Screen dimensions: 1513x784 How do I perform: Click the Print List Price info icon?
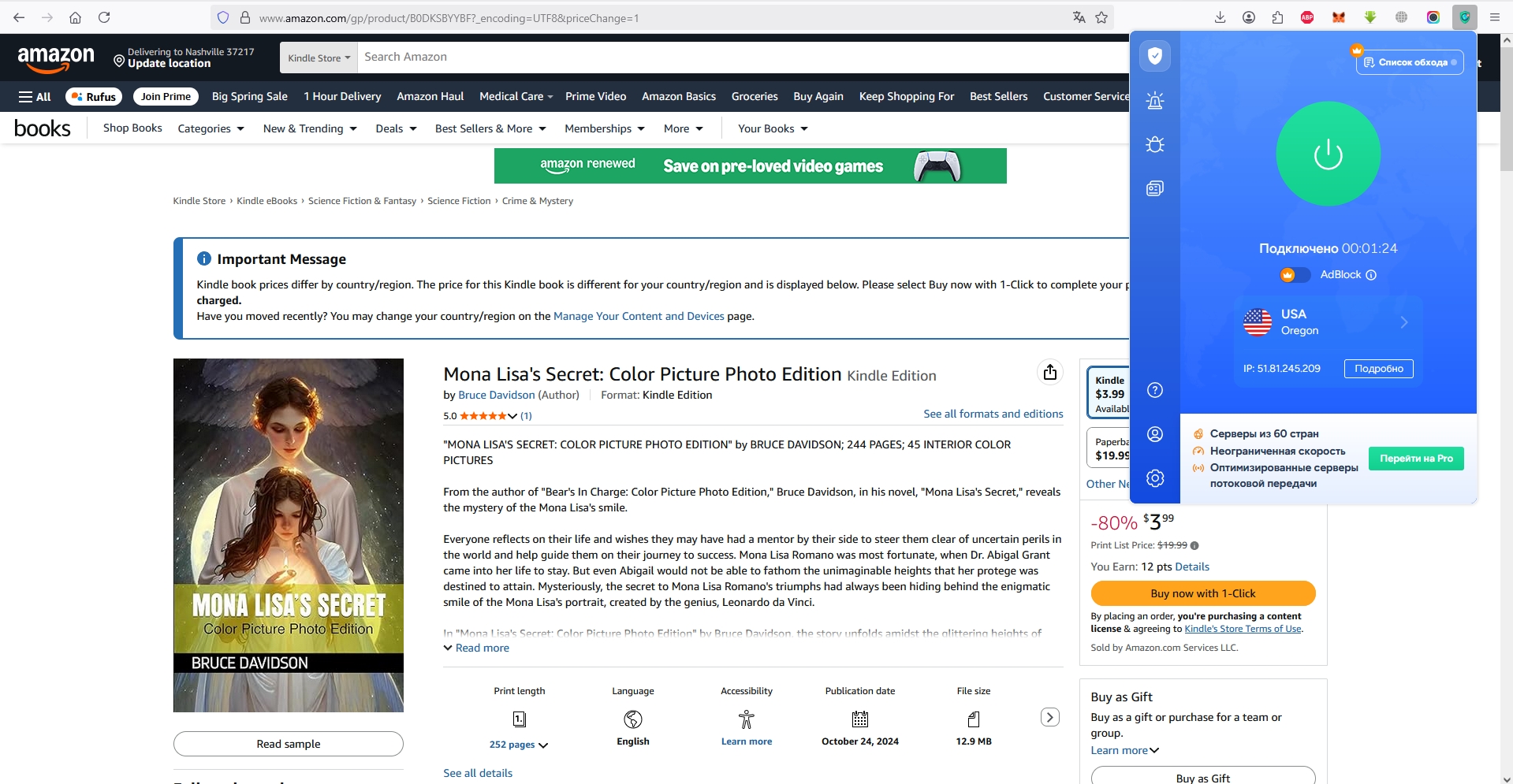tap(1194, 546)
